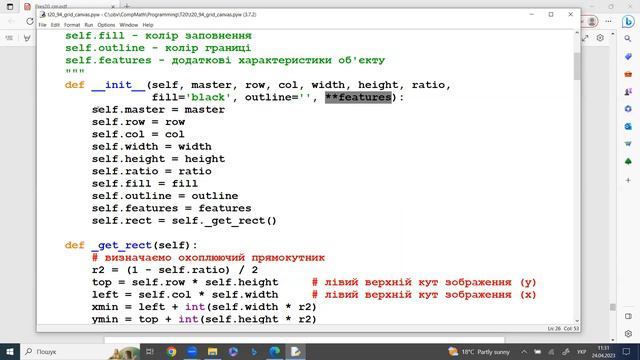Click the hide sidebar panel icon in Edge
The width and height of the screenshot is (640, 360).
coord(628,316)
